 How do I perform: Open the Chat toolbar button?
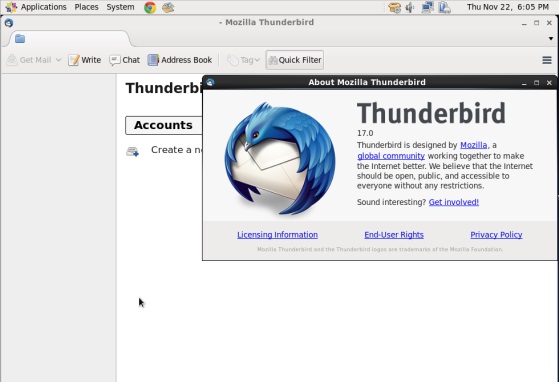coord(124,60)
